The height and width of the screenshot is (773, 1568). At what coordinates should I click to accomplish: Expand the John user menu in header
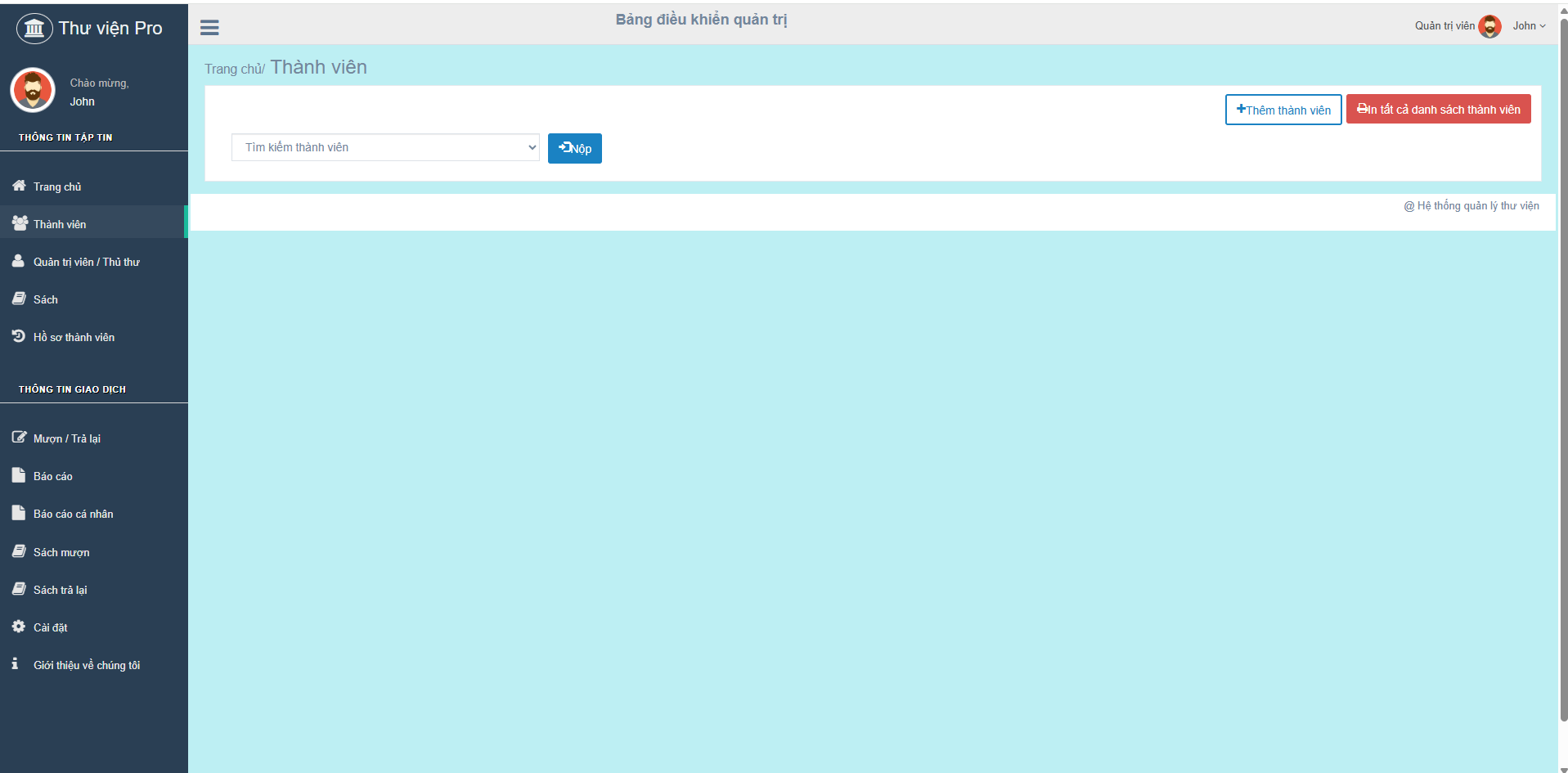click(x=1528, y=26)
